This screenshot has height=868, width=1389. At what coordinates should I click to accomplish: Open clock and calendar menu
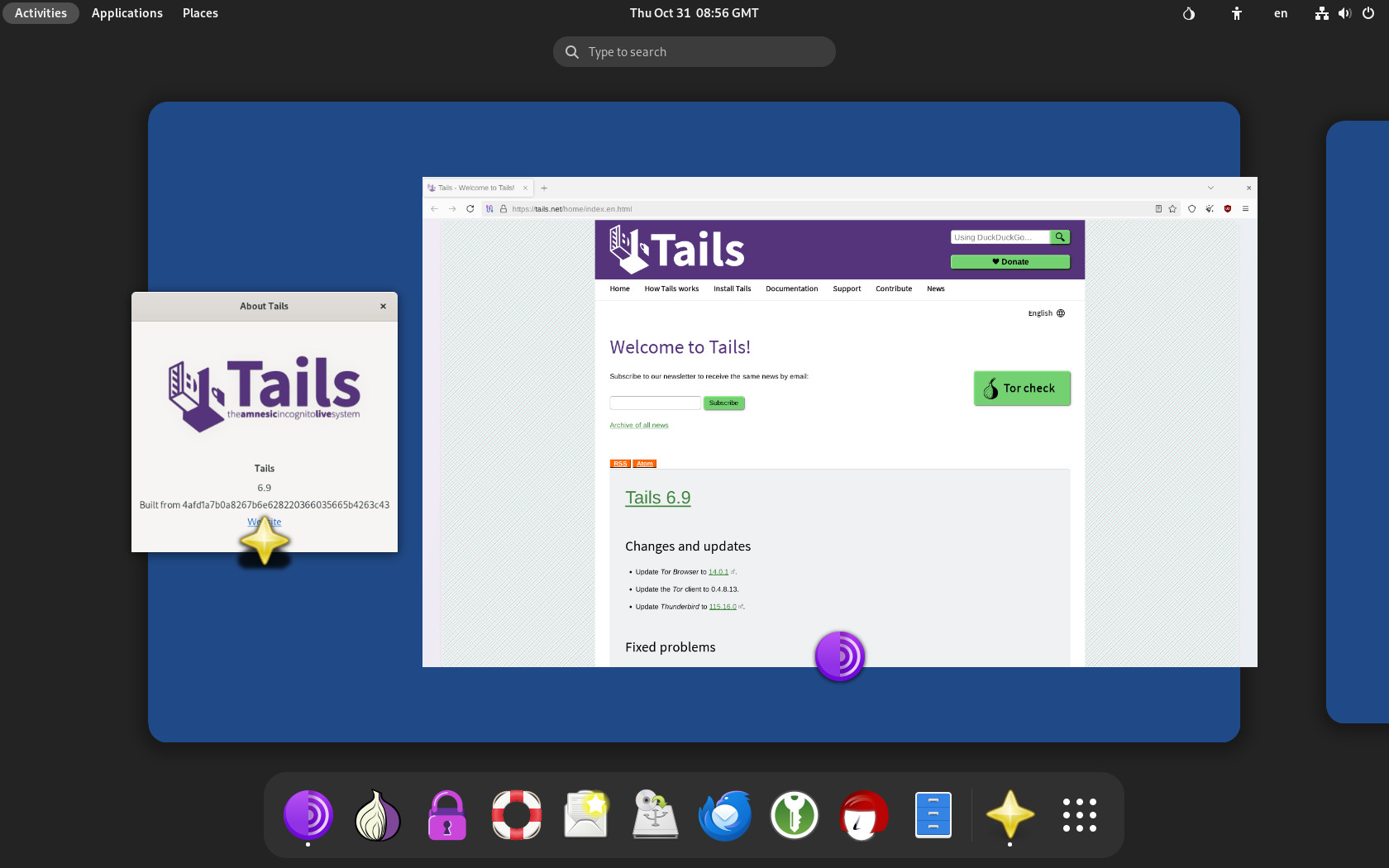tap(694, 13)
